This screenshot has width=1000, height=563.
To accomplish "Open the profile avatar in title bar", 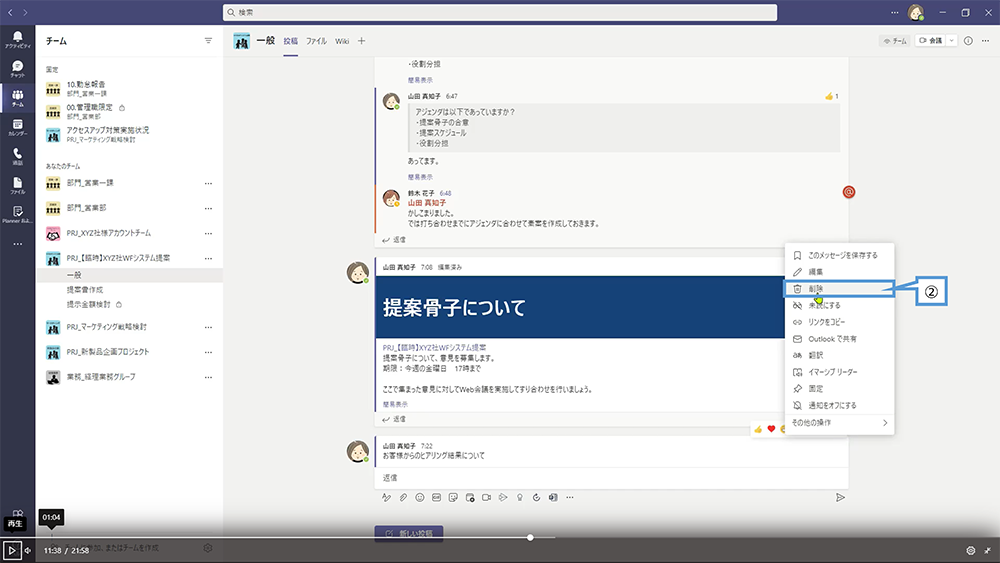I will [x=916, y=12].
